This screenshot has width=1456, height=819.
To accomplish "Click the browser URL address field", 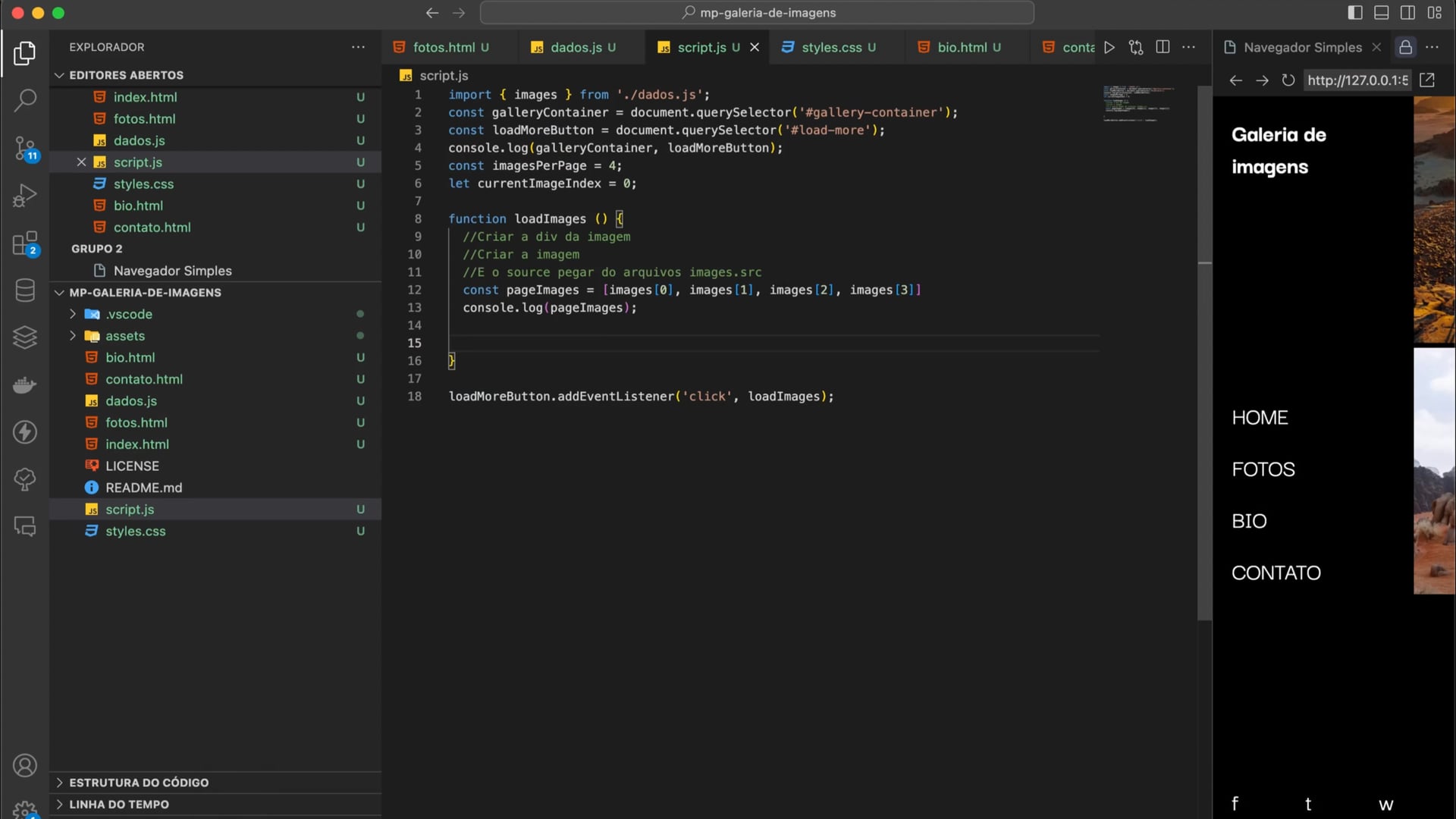I will [1357, 80].
